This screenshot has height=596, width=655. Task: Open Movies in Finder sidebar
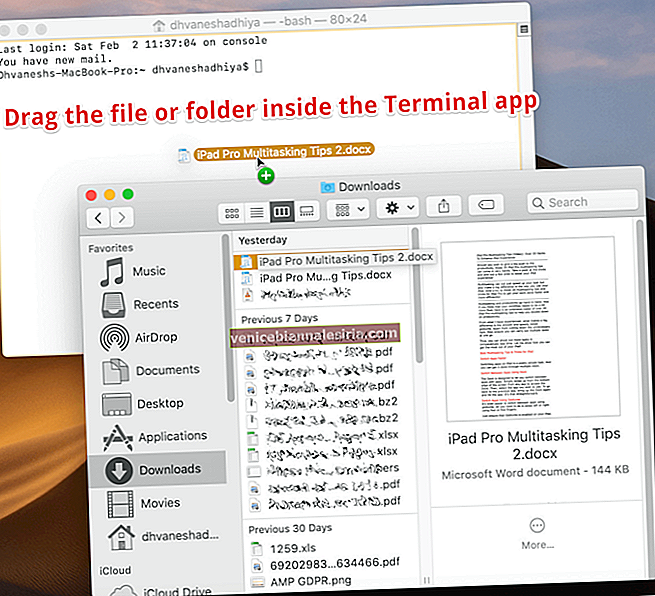point(143,504)
